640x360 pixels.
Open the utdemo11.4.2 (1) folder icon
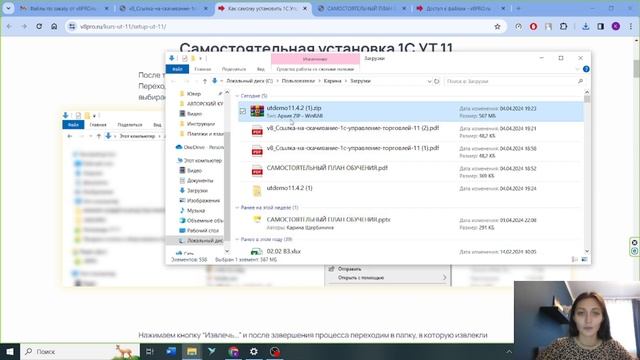[257, 191]
